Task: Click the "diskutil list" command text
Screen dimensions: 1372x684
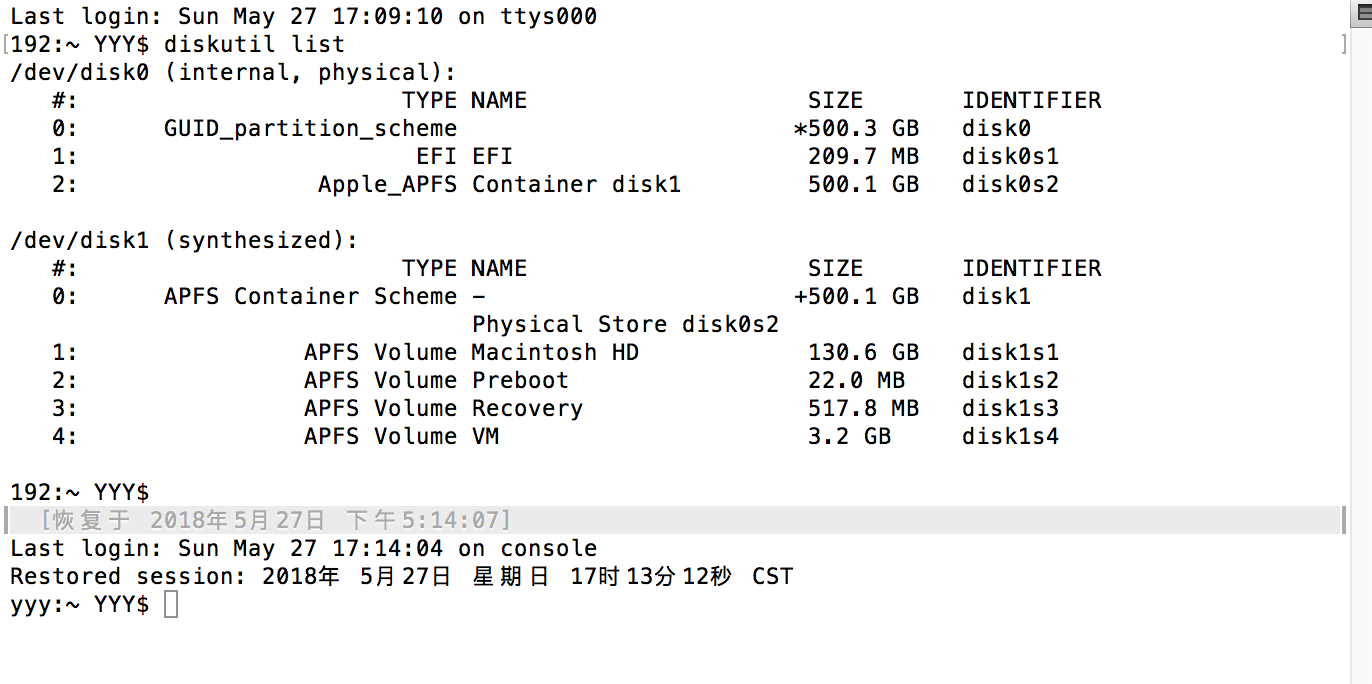Action: (x=254, y=45)
